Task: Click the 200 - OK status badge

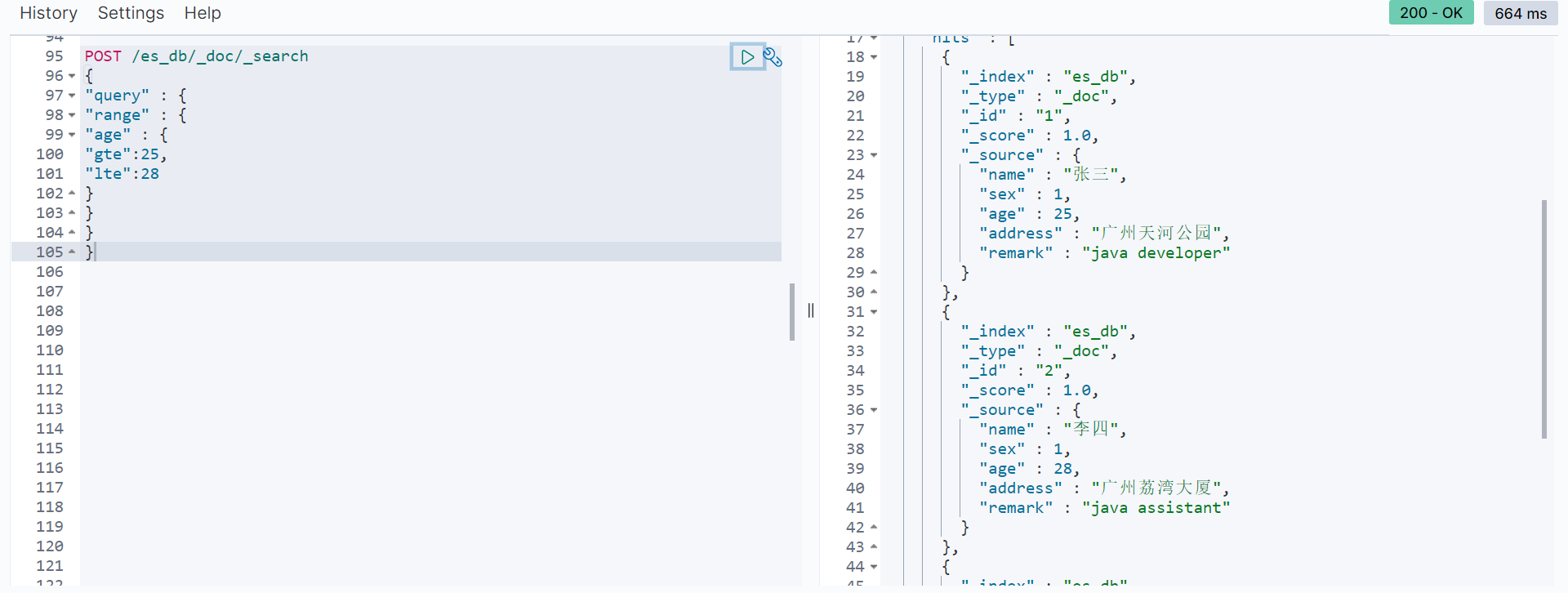Action: pyautogui.click(x=1431, y=12)
